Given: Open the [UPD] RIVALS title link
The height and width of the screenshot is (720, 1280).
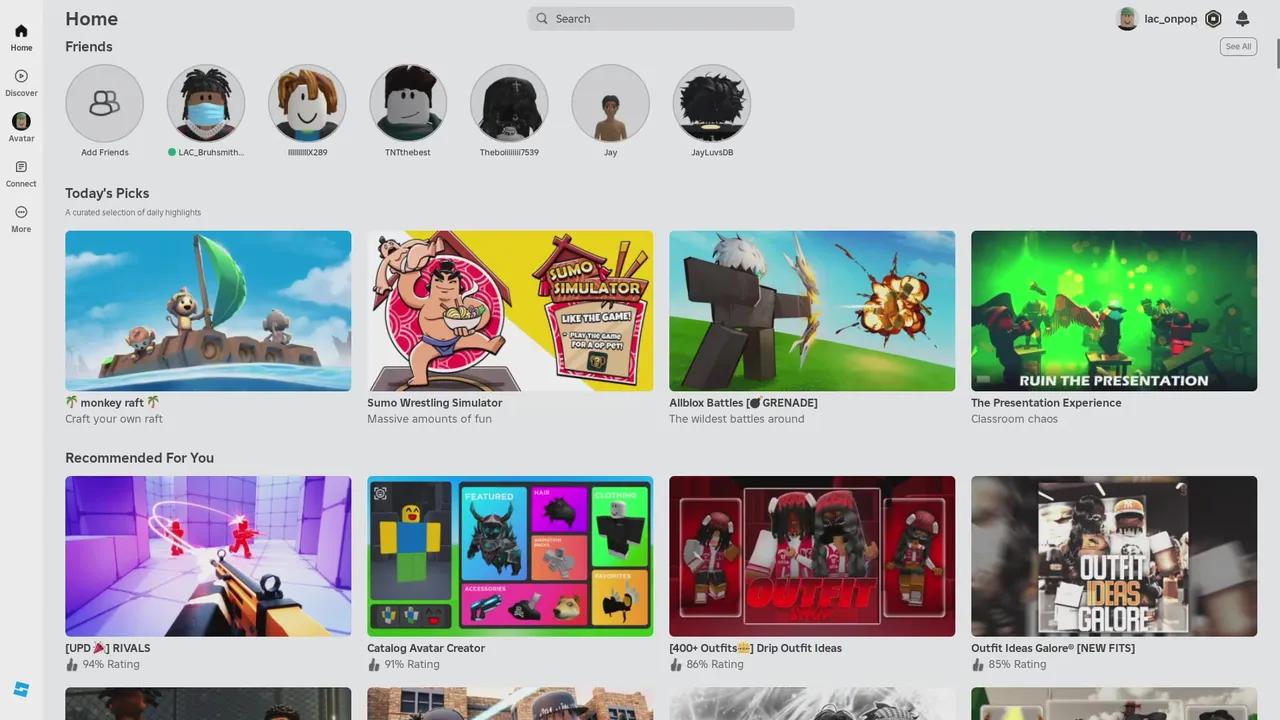Looking at the screenshot, I should 108,648.
